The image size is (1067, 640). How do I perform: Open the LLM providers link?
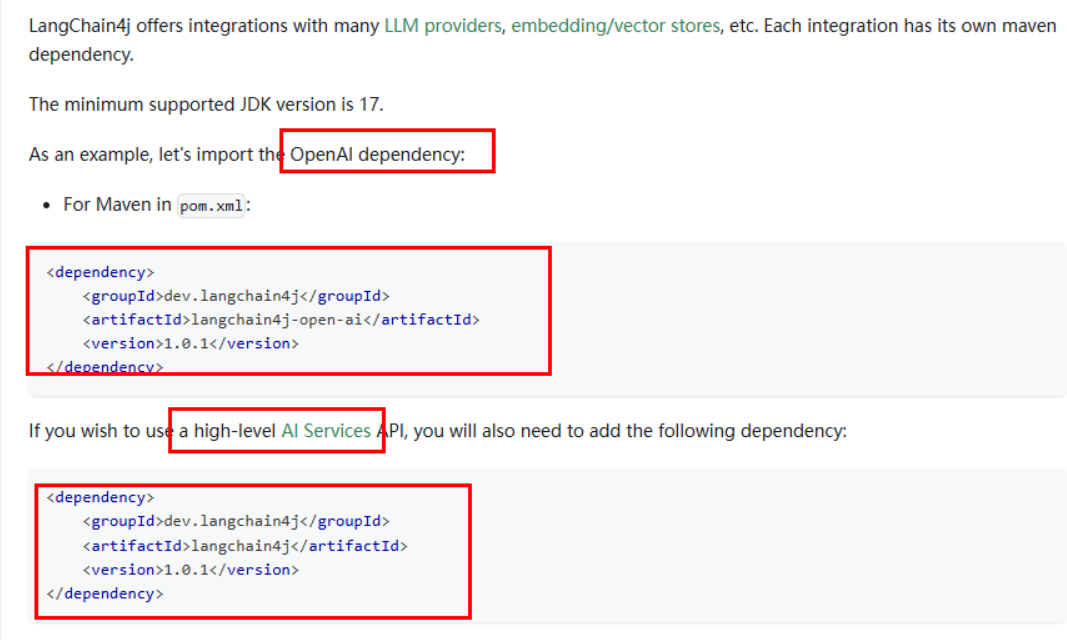point(442,26)
